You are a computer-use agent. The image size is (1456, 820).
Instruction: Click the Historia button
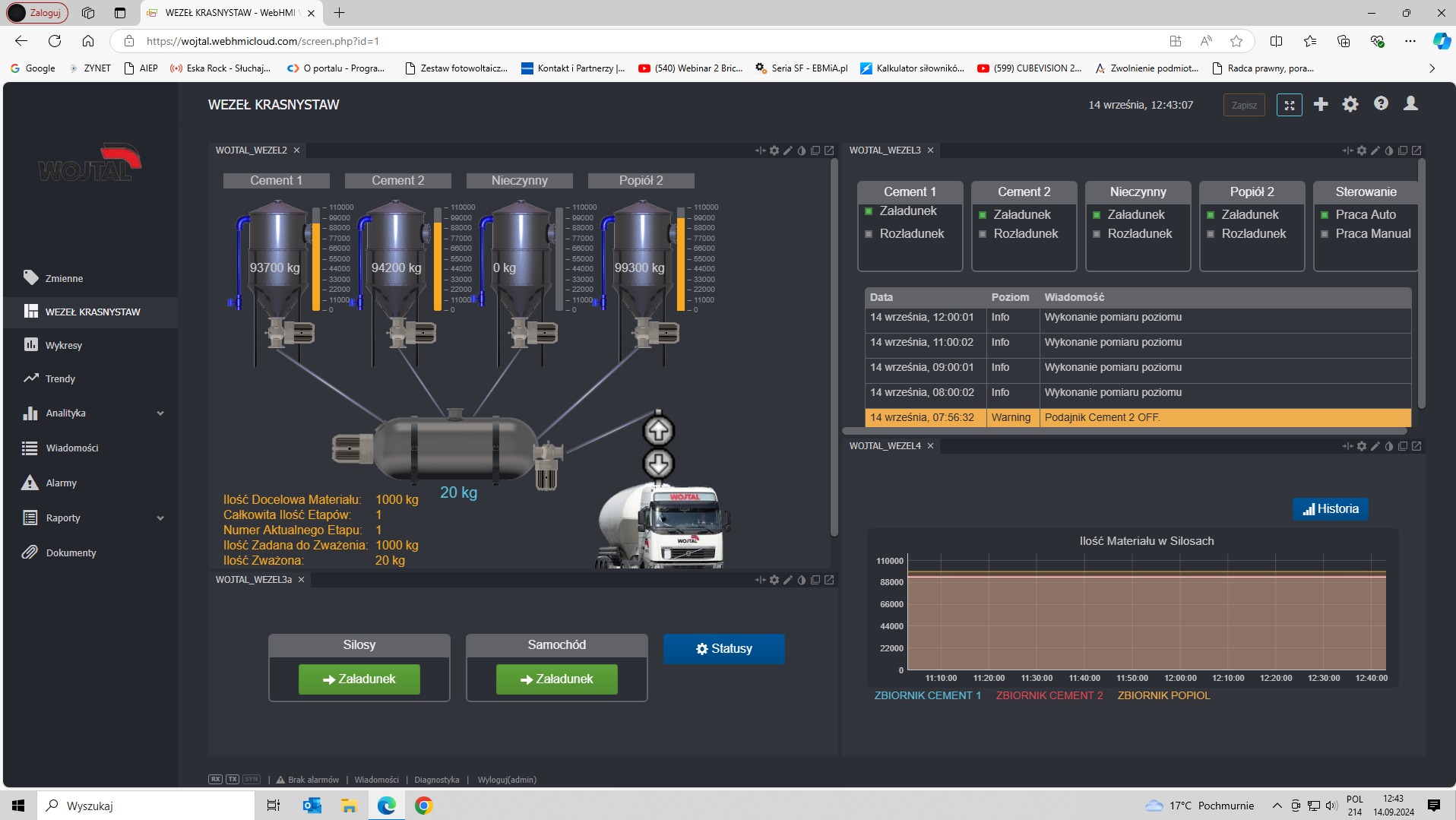pyautogui.click(x=1330, y=509)
